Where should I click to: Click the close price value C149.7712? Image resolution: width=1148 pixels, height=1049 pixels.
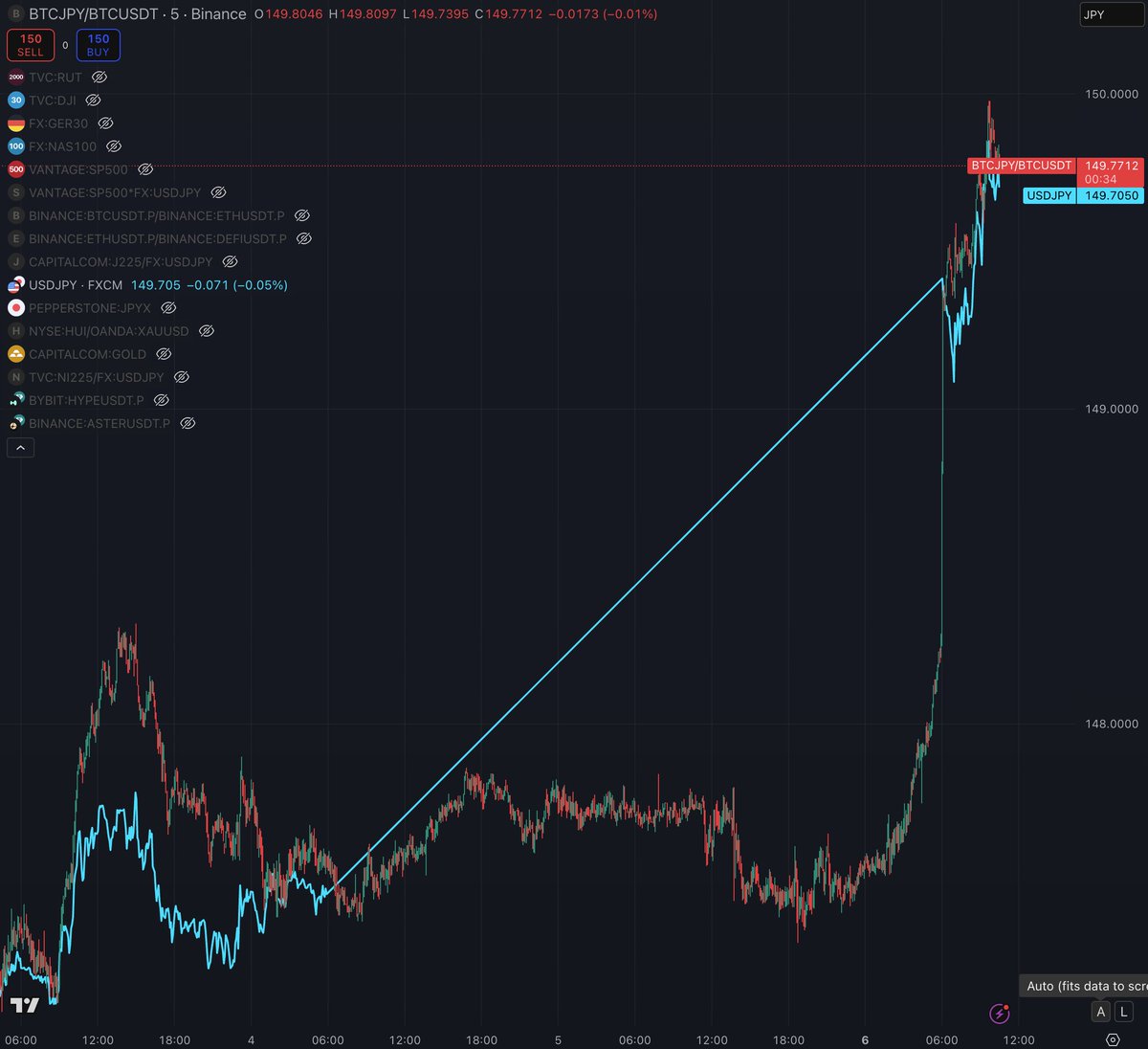click(x=508, y=14)
